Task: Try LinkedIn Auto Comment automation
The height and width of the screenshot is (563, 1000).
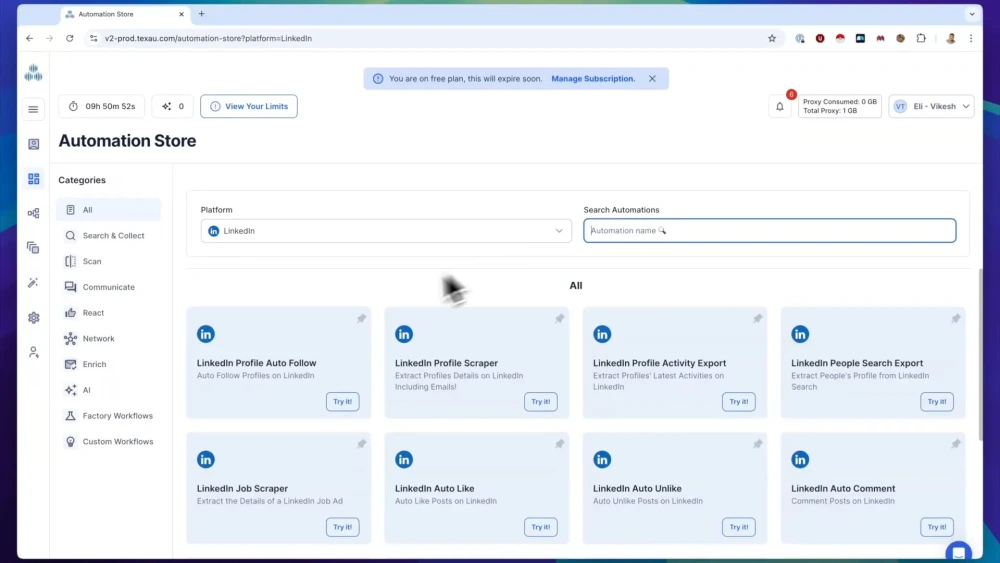Action: coord(937,527)
